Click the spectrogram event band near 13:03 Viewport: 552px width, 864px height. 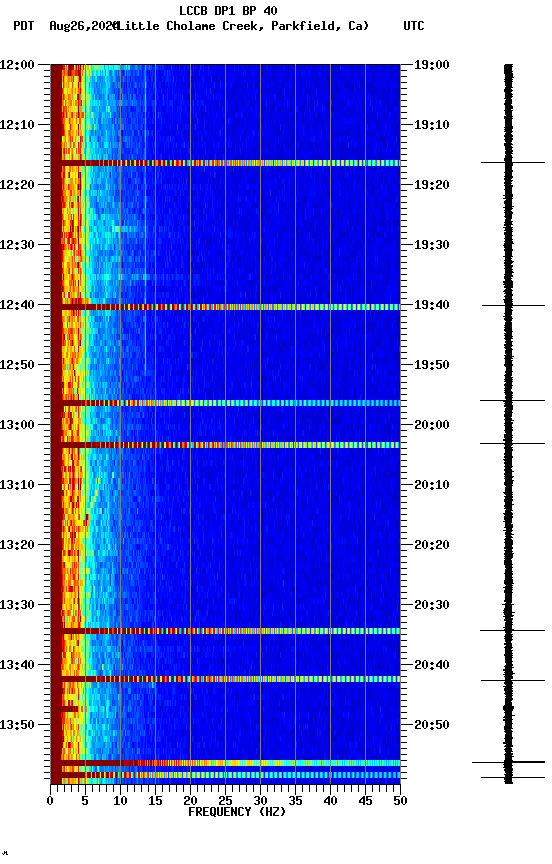tap(225, 445)
